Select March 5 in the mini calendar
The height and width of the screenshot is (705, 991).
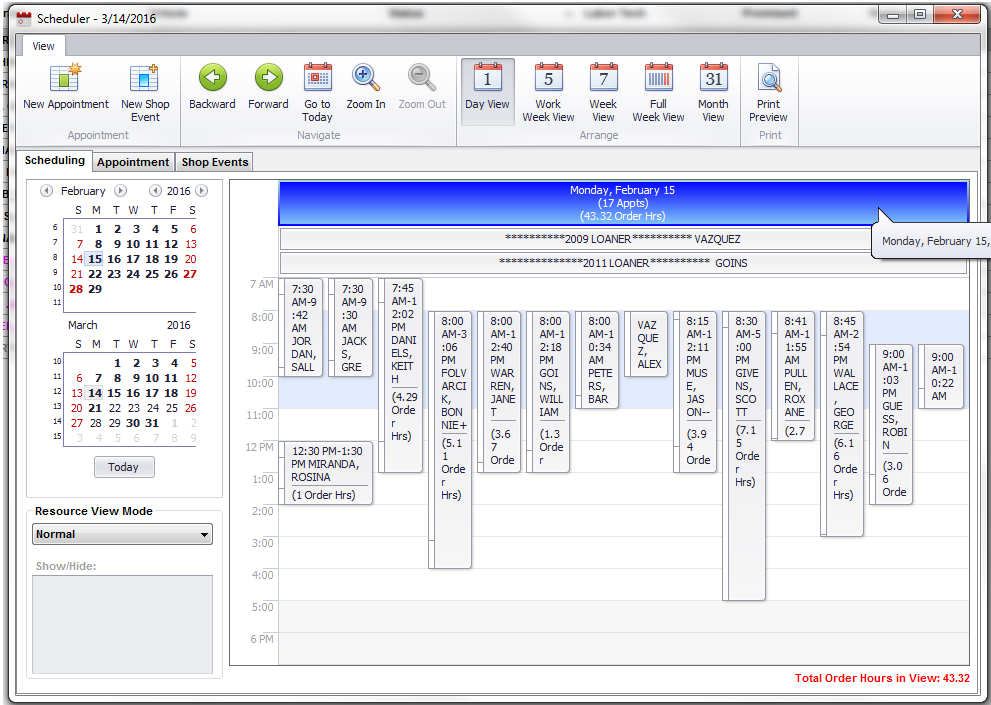tap(193, 363)
